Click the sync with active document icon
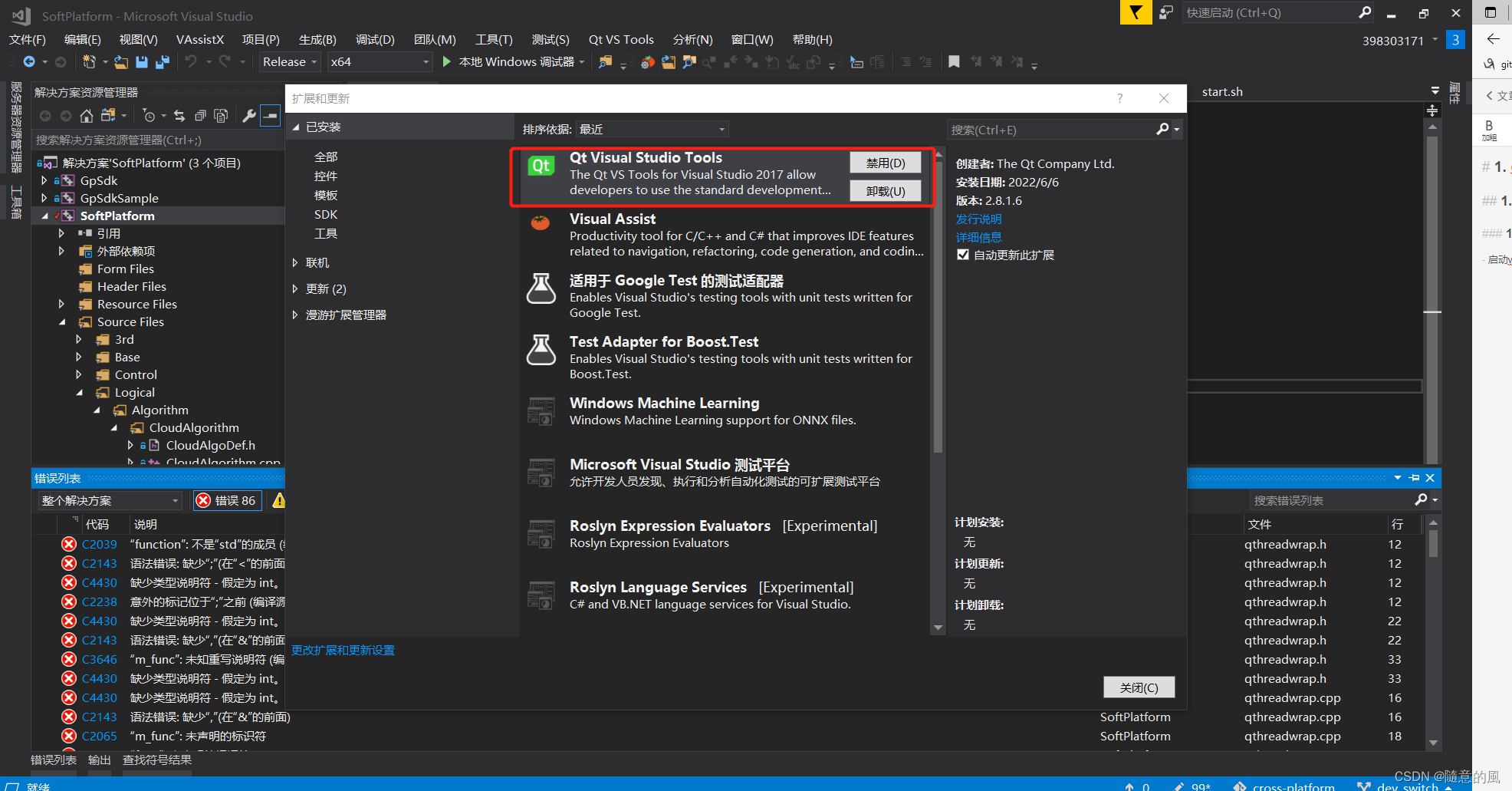1512x791 pixels. (179, 116)
